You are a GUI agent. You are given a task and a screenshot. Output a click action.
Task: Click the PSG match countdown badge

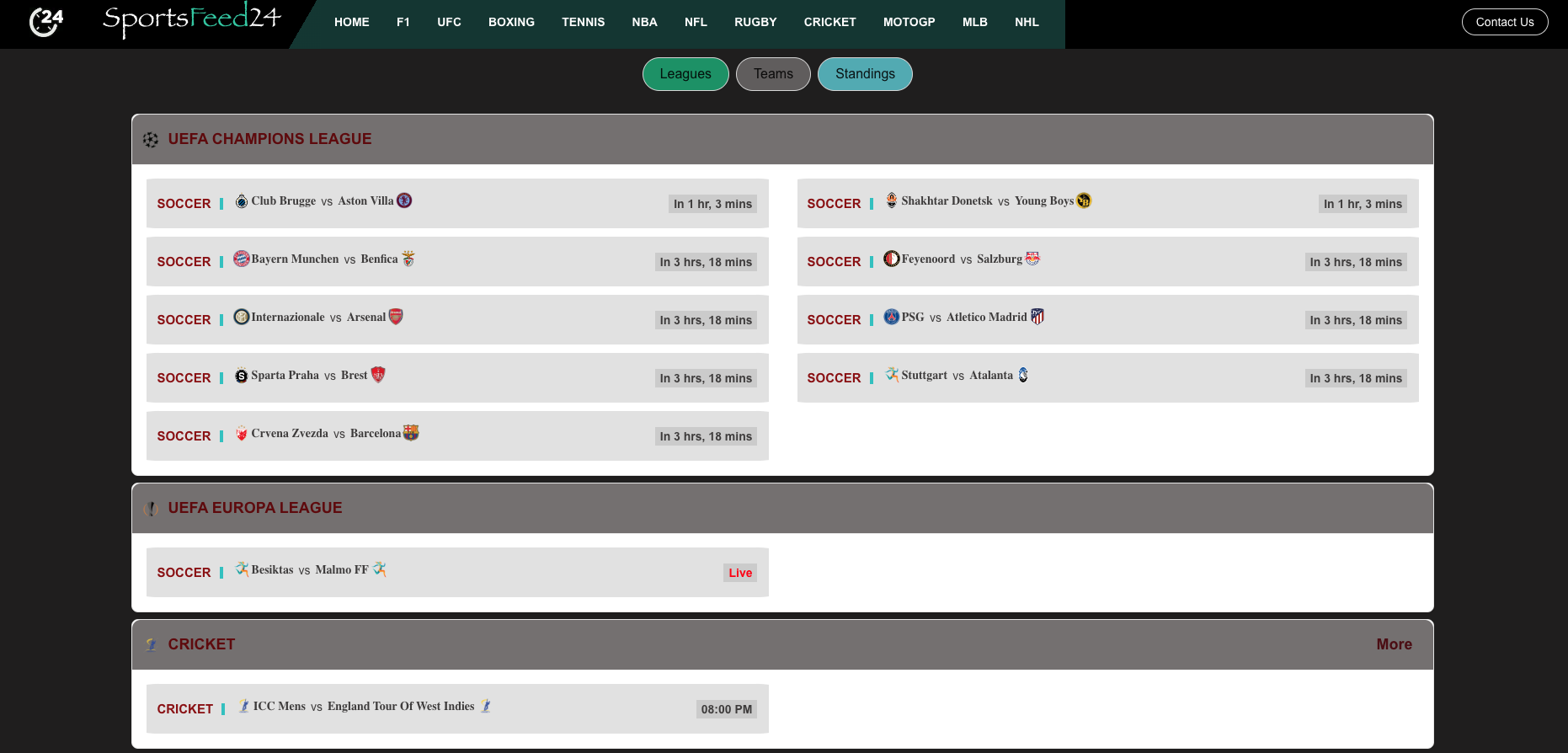[1356, 320]
